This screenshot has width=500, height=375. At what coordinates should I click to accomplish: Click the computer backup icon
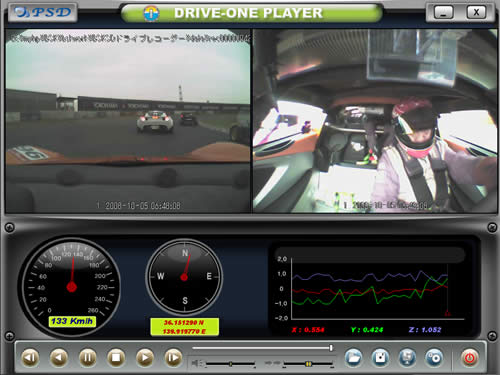pyautogui.click(x=407, y=358)
